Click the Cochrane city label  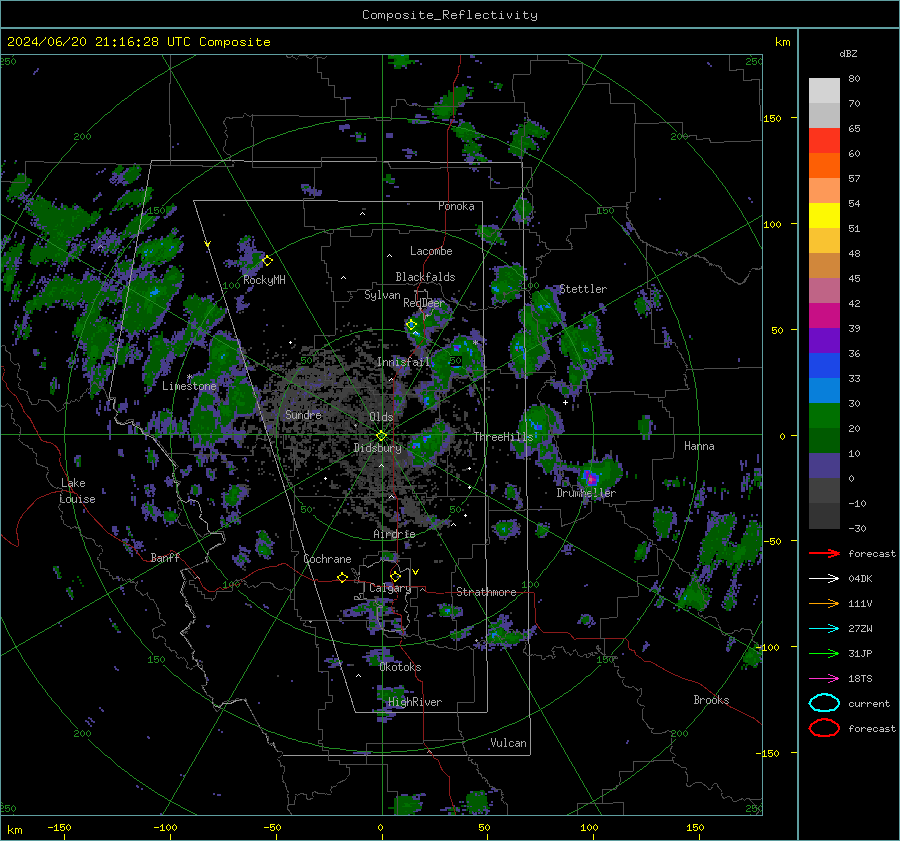[x=327, y=559]
